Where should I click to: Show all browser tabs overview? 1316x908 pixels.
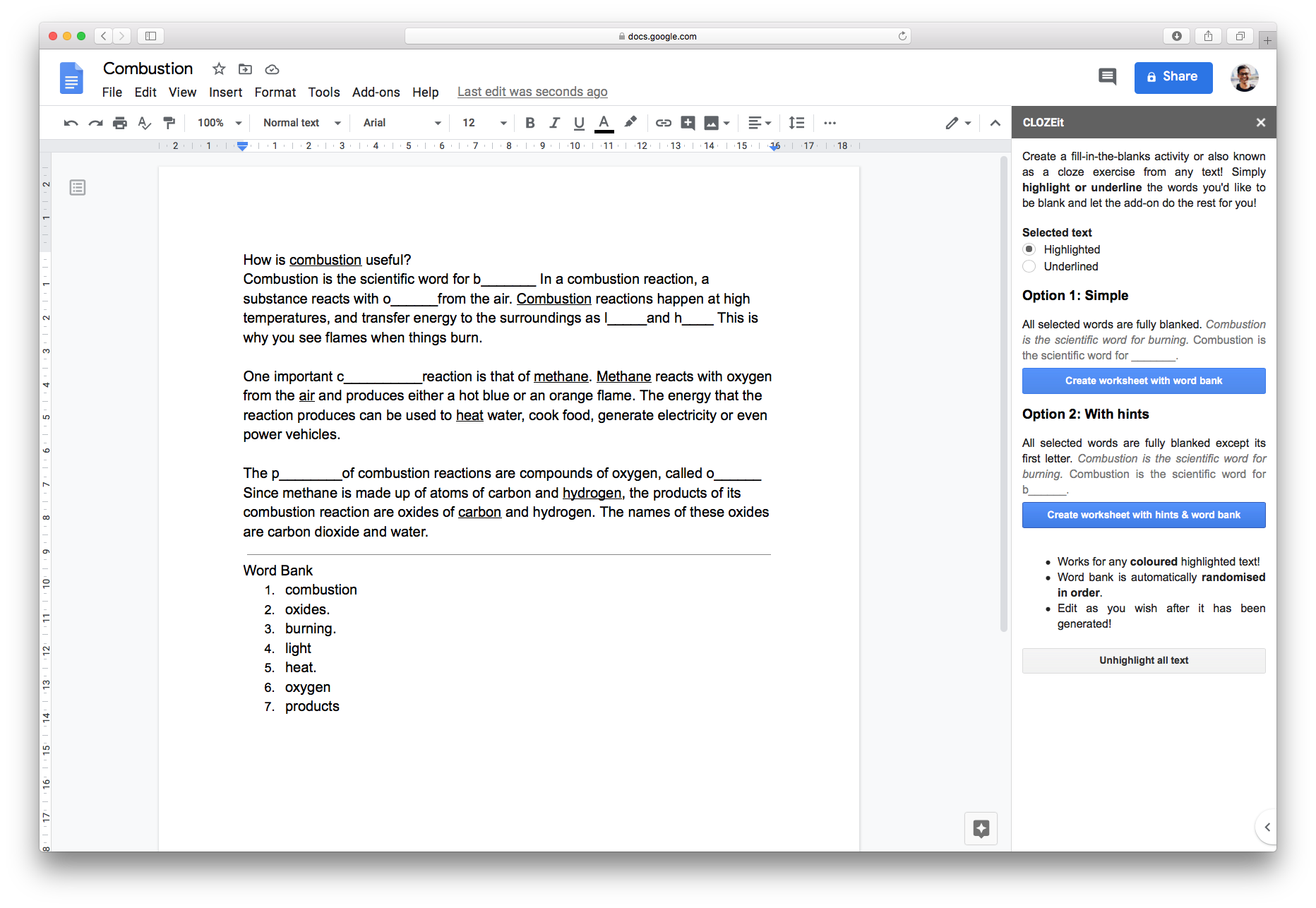click(1240, 36)
